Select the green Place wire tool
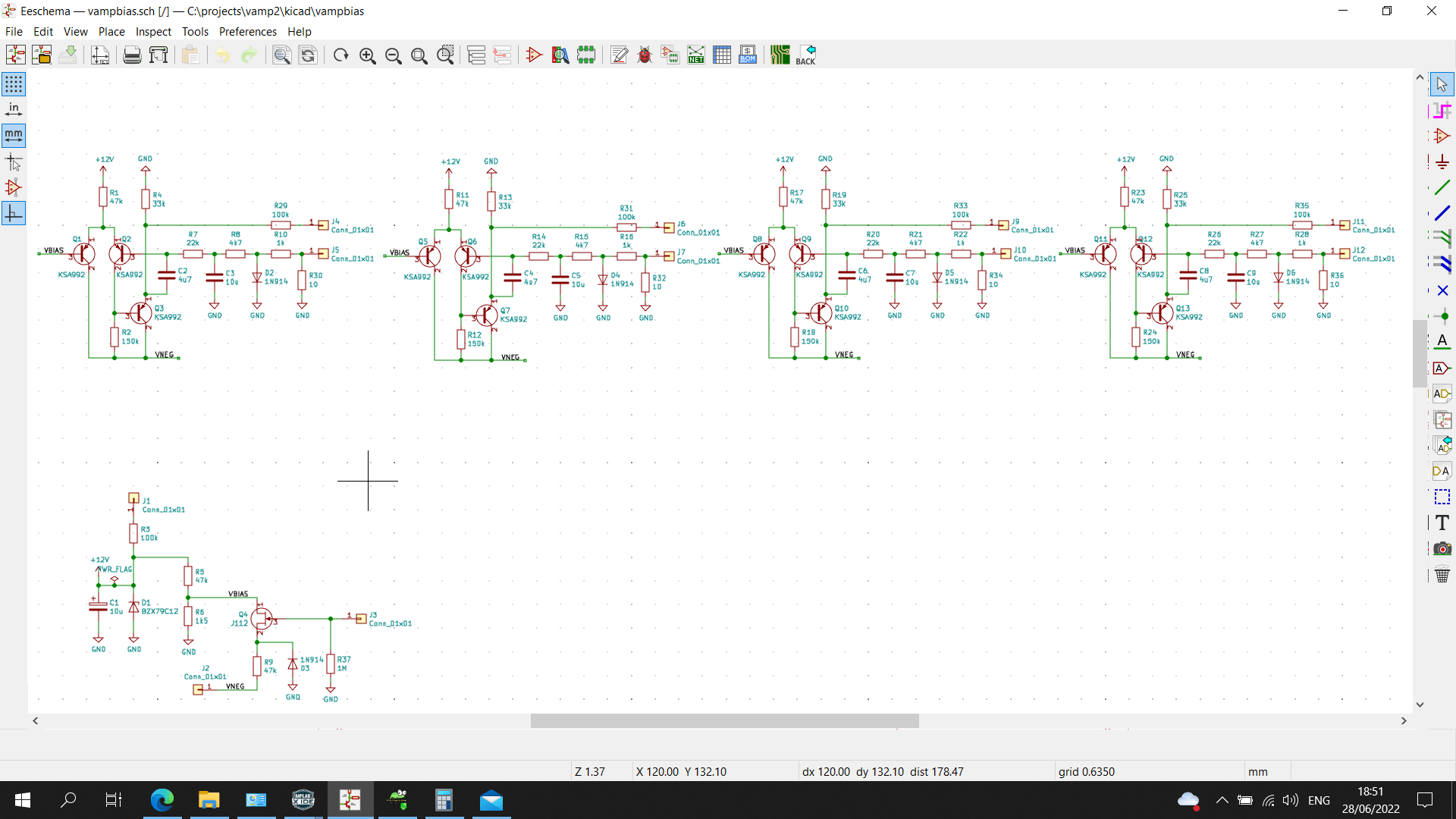Screen dimensions: 1456x819 1442,187
